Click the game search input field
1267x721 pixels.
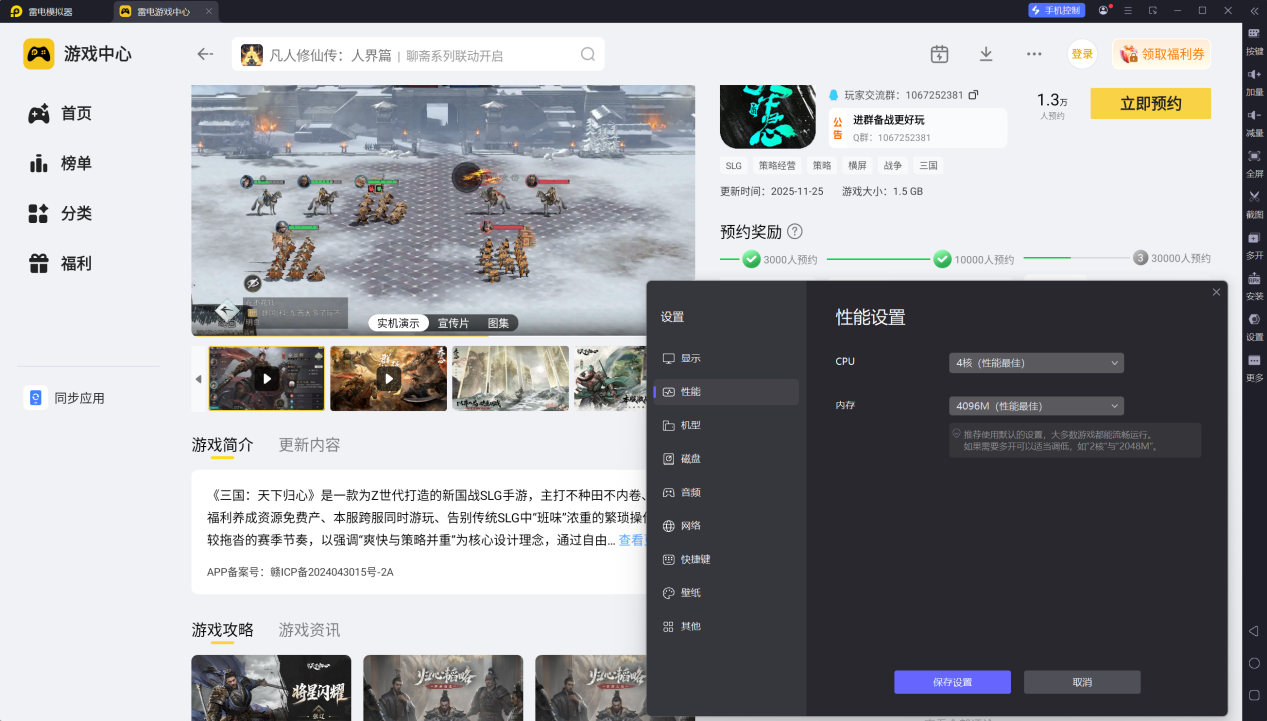tap(420, 55)
